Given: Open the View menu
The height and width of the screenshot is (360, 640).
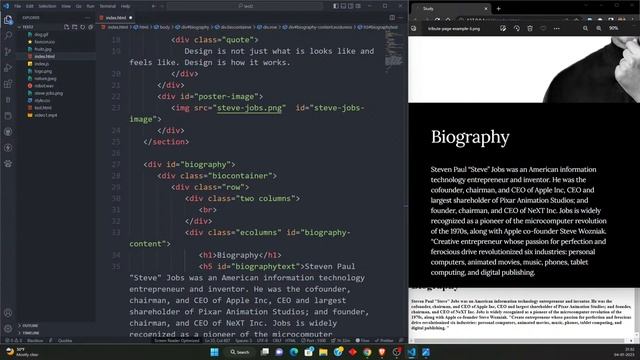Looking at the screenshot, I should pyautogui.click(x=66, y=6).
